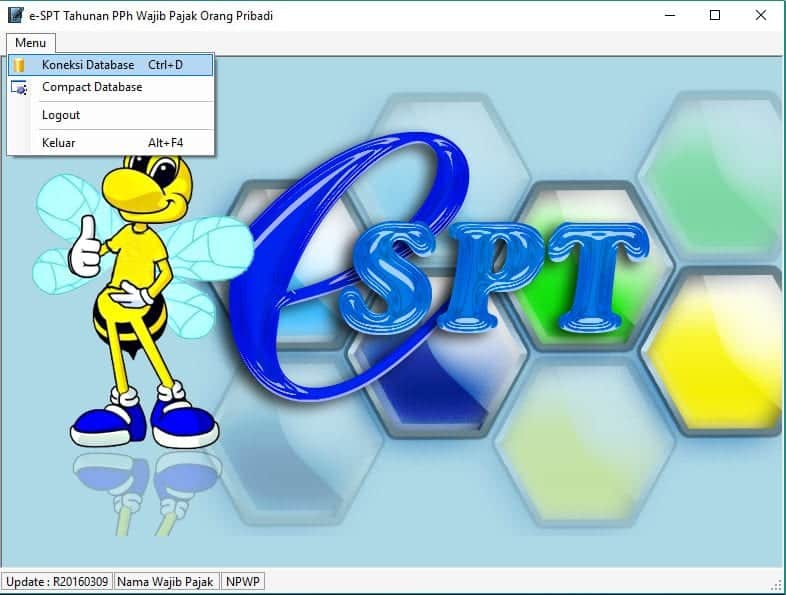The height and width of the screenshot is (595, 786).
Task: Choose Keluar to exit the application
Action: pyautogui.click(x=111, y=143)
